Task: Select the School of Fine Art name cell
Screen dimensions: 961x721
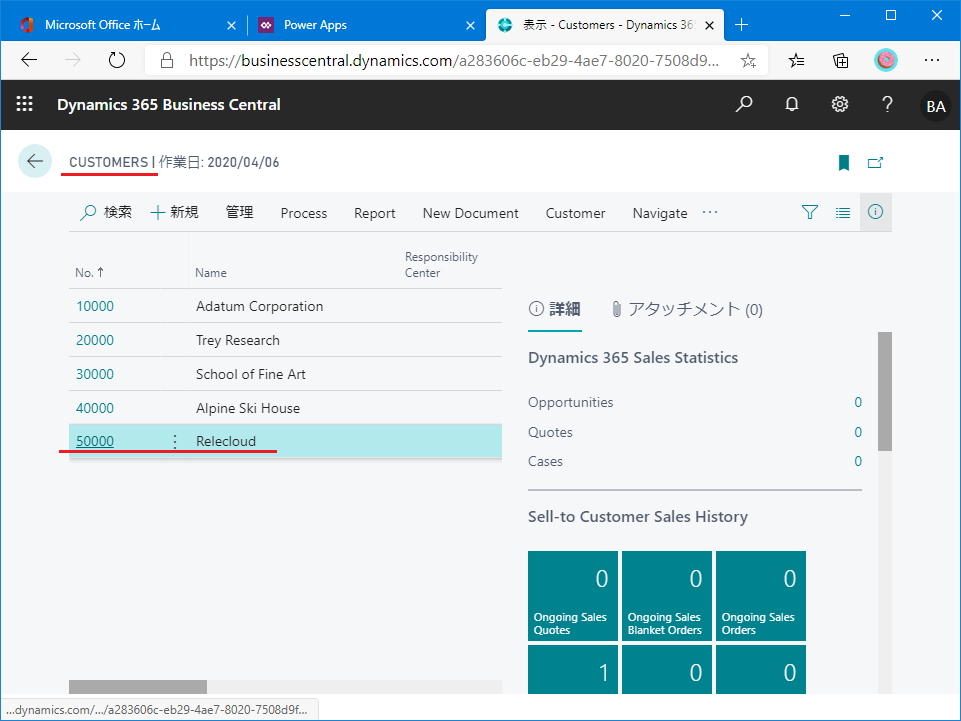Action: point(251,374)
